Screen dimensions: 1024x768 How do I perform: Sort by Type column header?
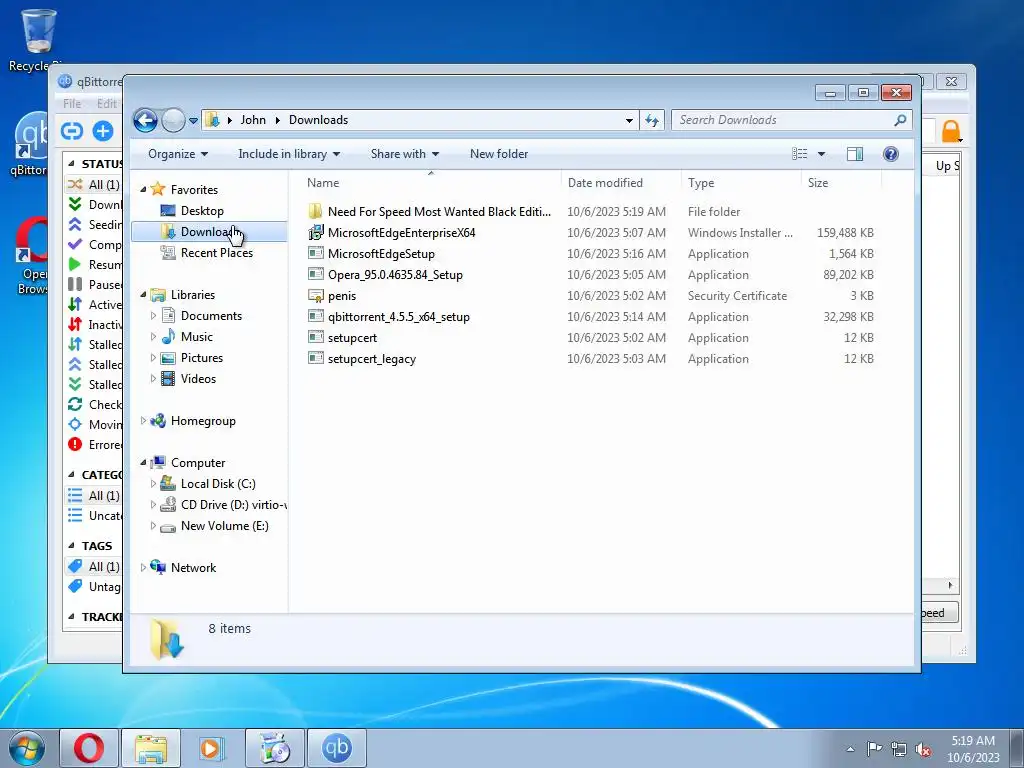[741, 183]
